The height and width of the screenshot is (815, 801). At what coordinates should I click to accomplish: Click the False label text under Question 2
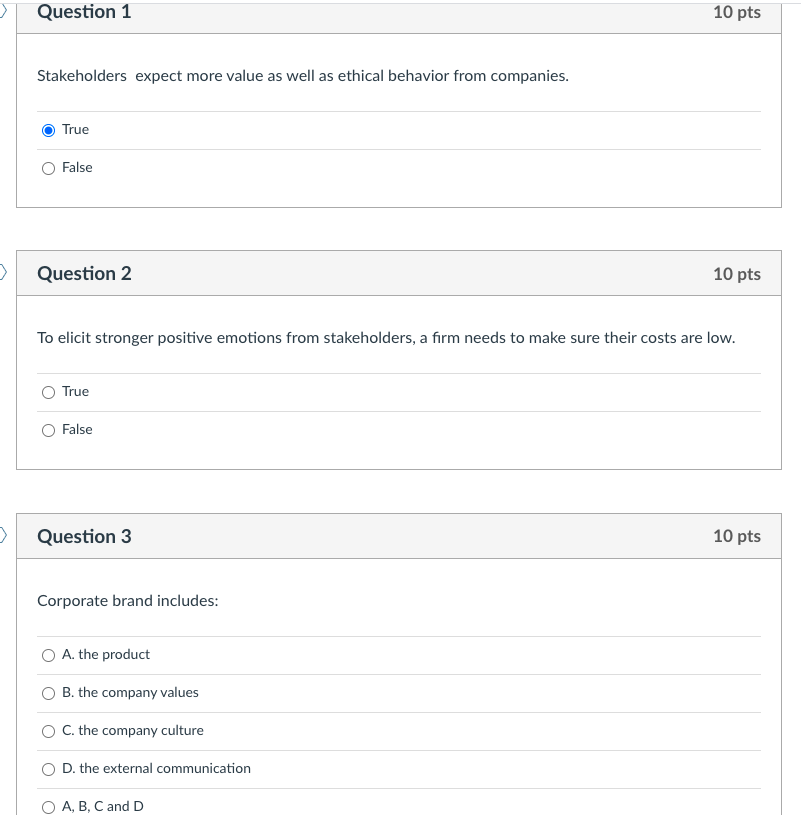click(76, 429)
